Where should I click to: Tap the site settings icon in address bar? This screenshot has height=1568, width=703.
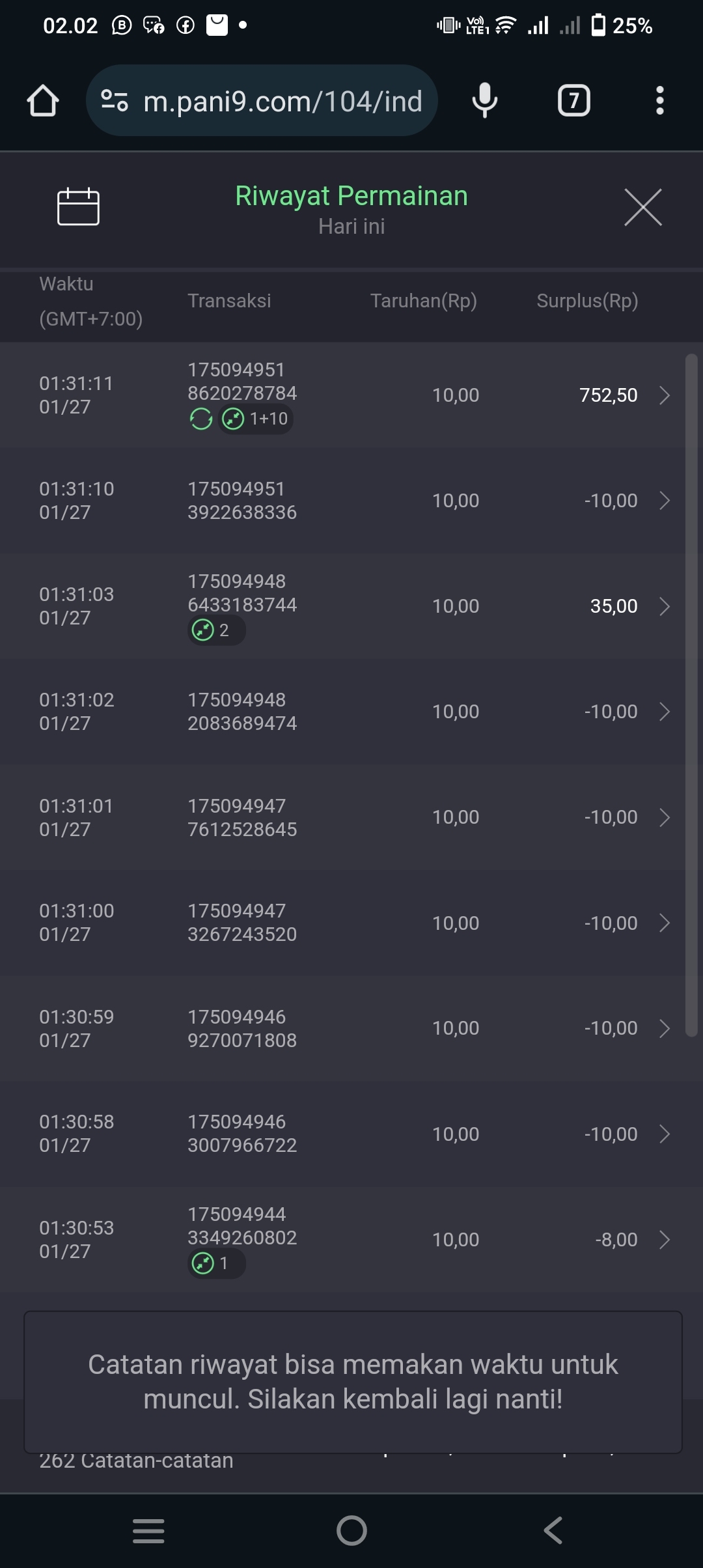(x=115, y=101)
